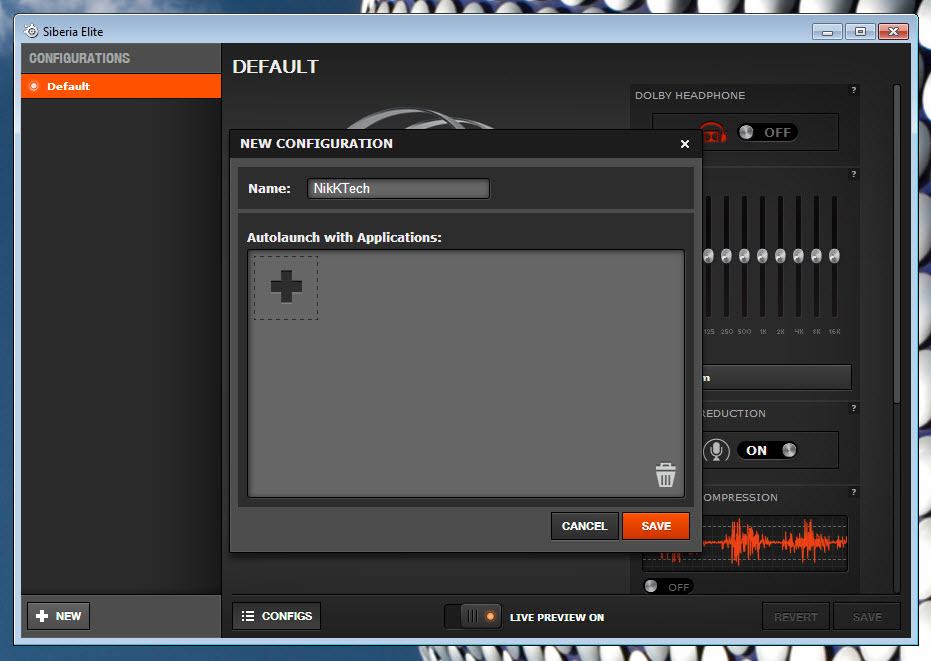
Task: Toggle the Dolby Headphone OFF switch
Action: tap(767, 132)
